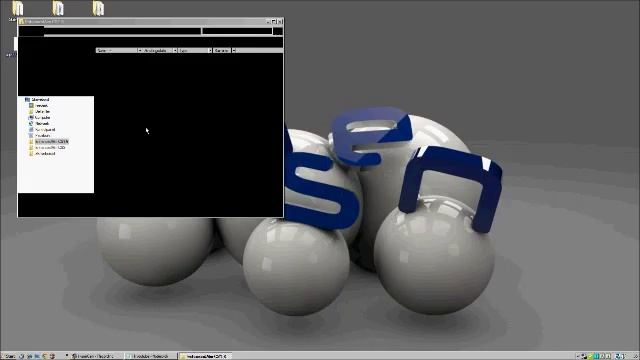Screen dimensions: 640x360
Task: Open the Size column filter dropdown arrow
Action: pos(234,50)
